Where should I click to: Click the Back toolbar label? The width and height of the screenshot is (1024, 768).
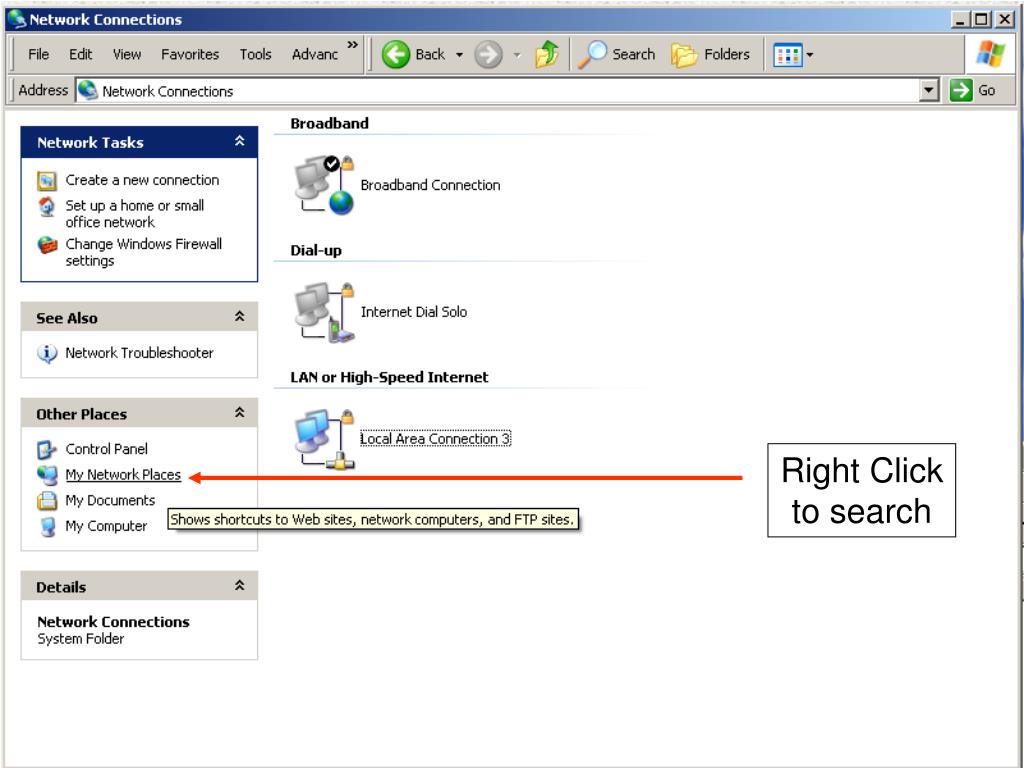(x=430, y=55)
